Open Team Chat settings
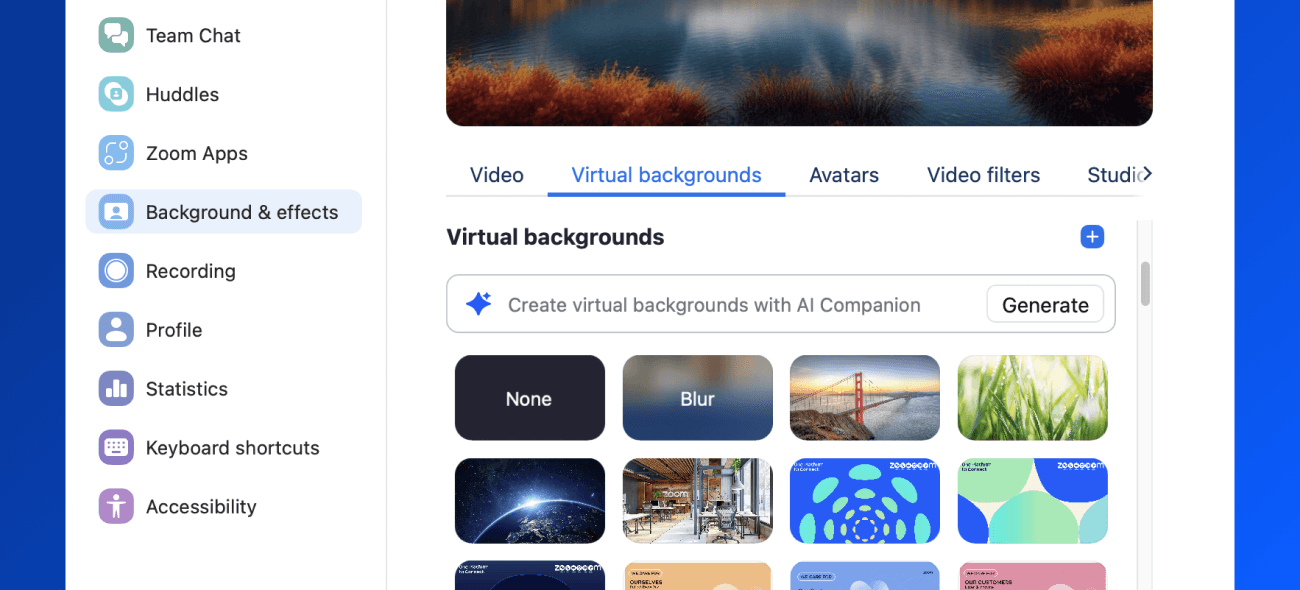This screenshot has width=1300, height=590. (x=223, y=35)
